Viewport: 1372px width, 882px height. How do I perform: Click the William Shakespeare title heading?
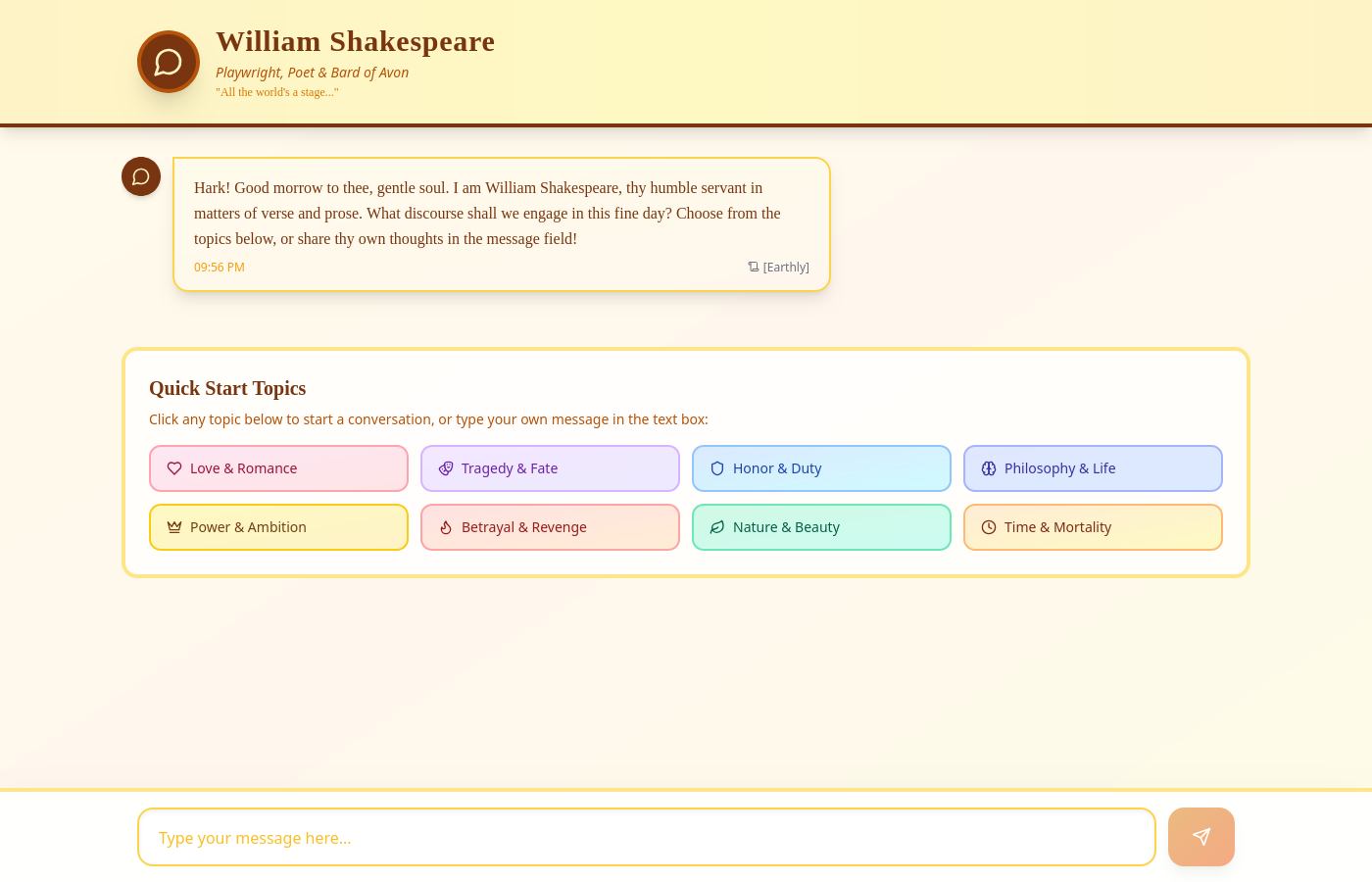pos(355,41)
